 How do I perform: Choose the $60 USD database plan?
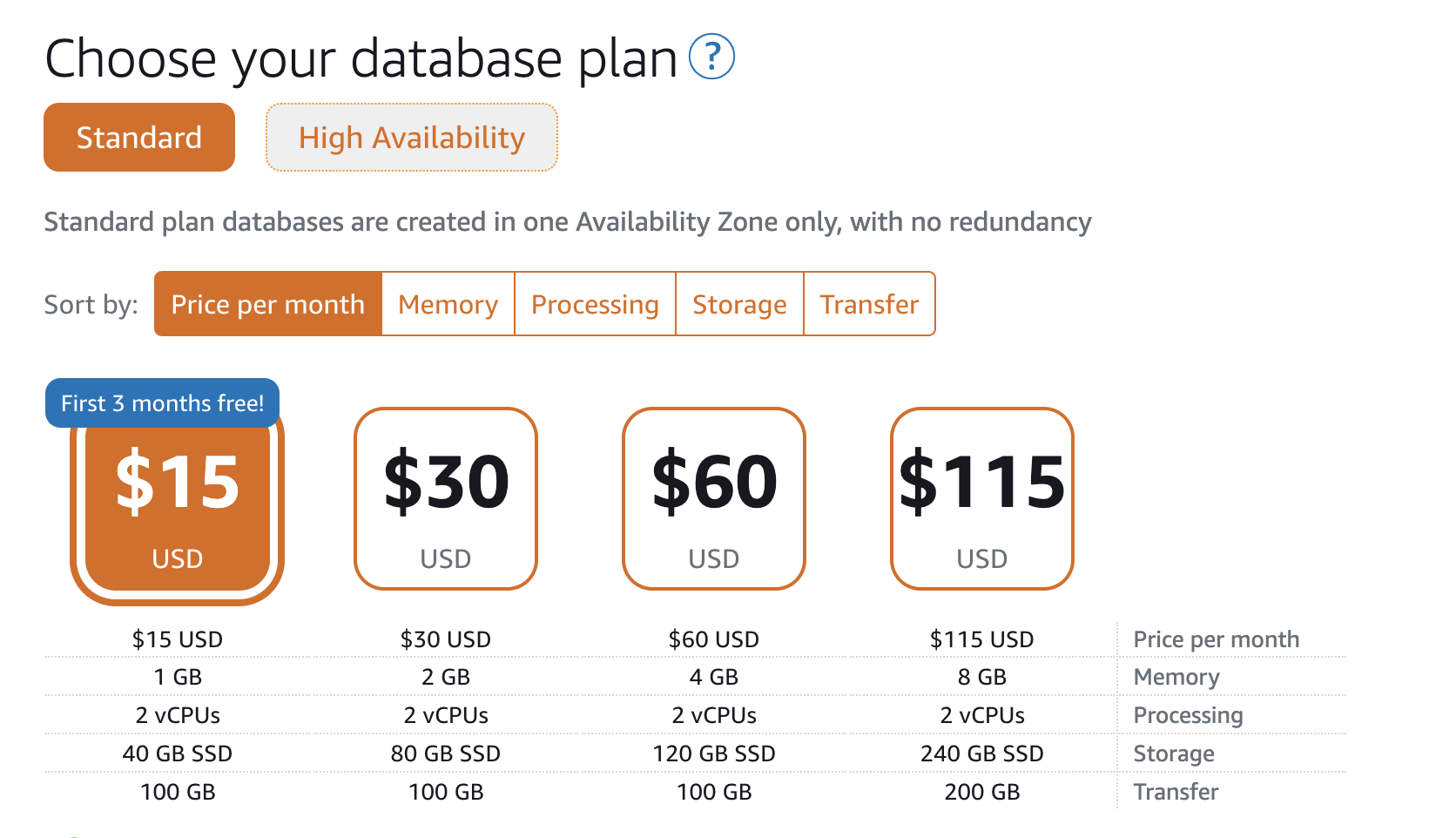(x=714, y=499)
